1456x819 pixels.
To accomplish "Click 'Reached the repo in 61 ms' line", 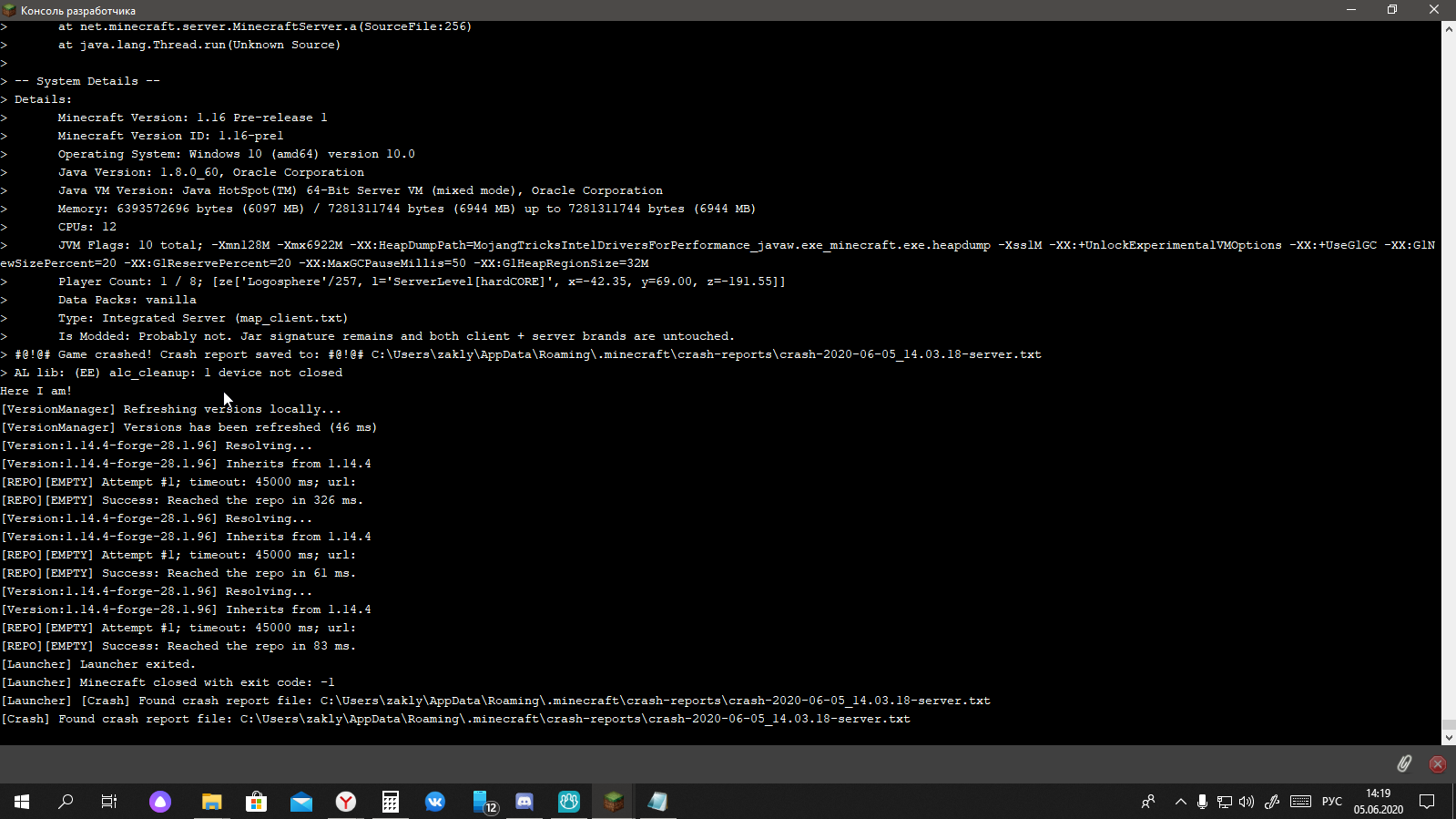I will click(178, 573).
